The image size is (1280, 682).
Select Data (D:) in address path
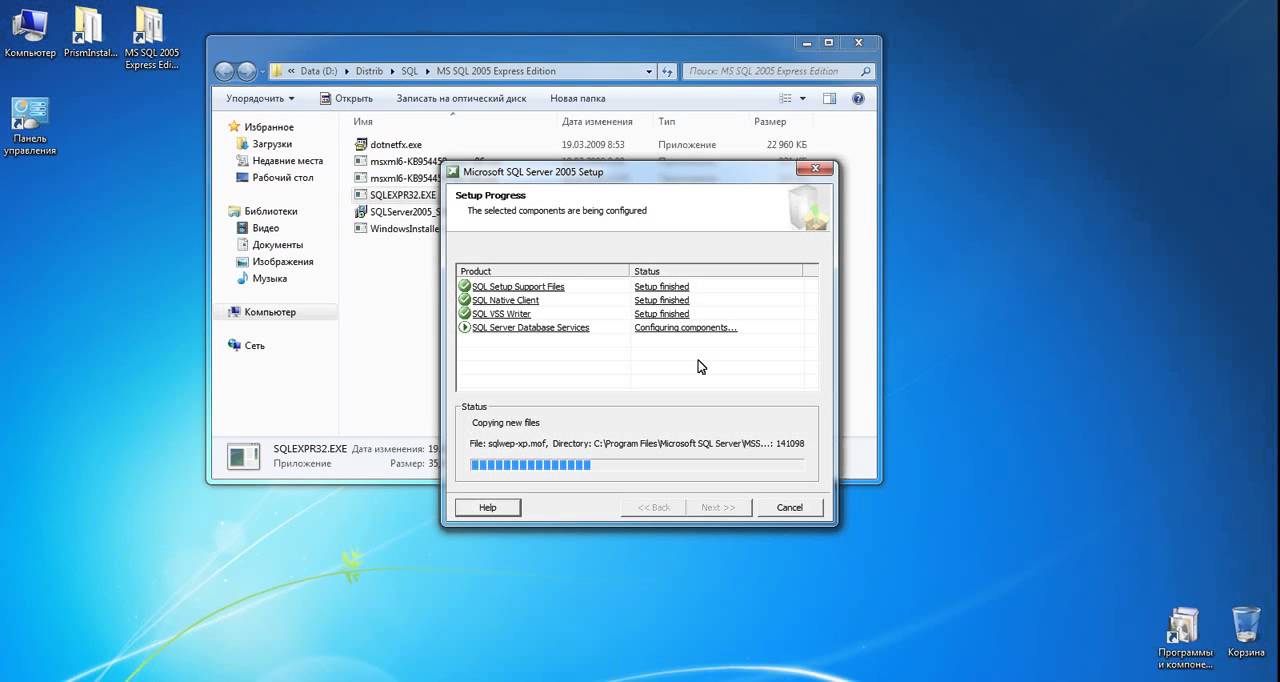pos(318,72)
